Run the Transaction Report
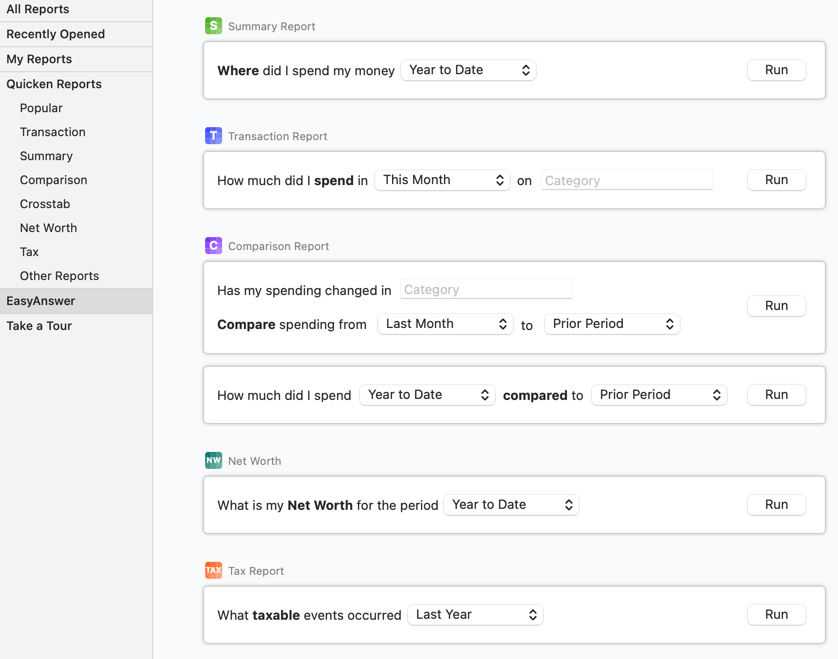This screenshot has width=838, height=659. pos(776,179)
